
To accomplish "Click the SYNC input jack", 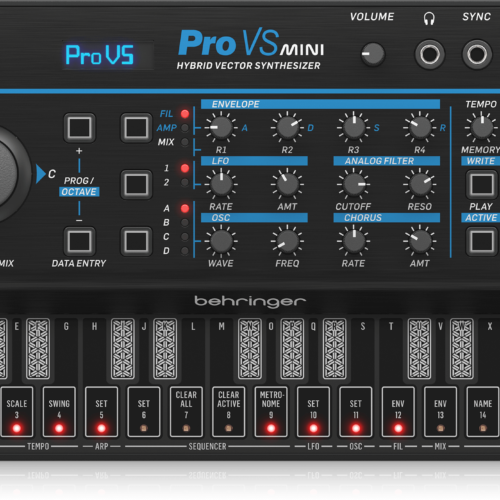I will coord(477,54).
